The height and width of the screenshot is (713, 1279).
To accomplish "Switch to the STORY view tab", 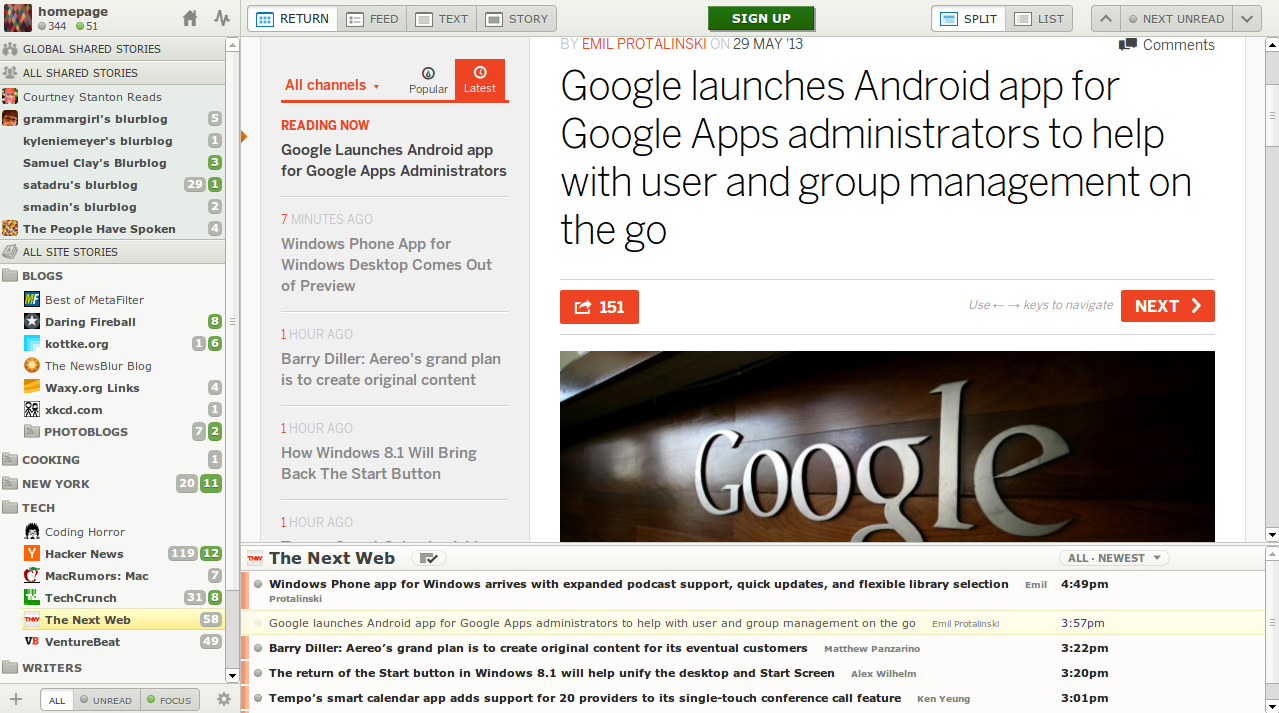I will pyautogui.click(x=517, y=19).
